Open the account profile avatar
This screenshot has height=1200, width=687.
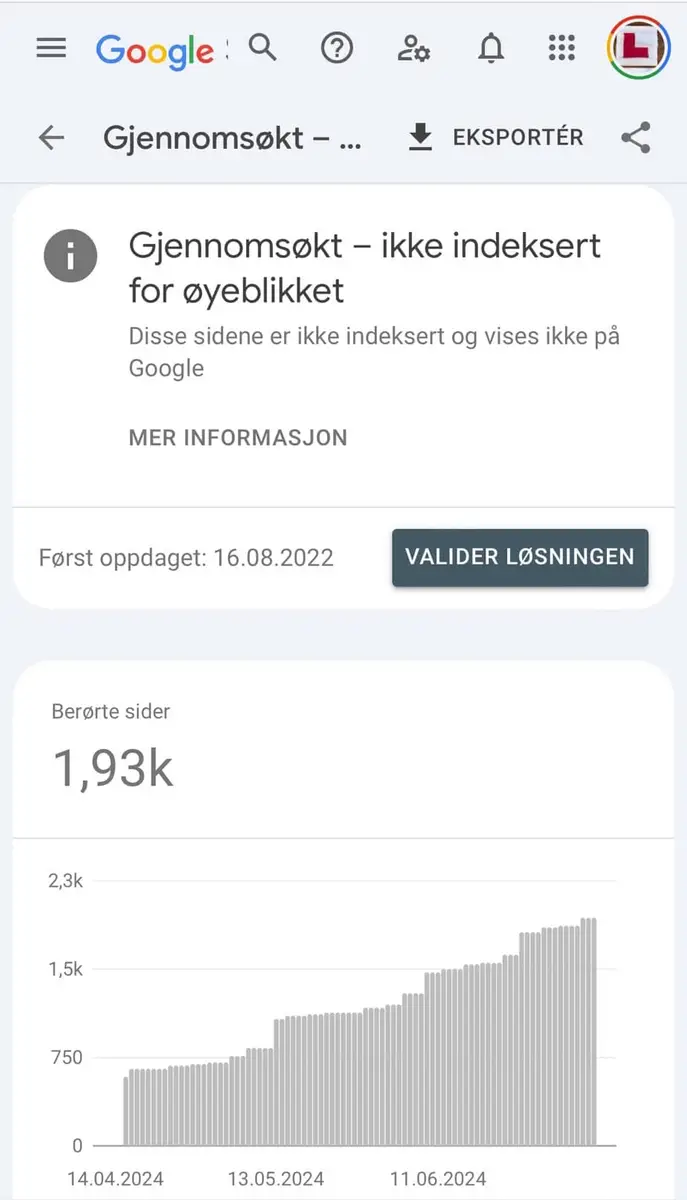pyautogui.click(x=639, y=48)
